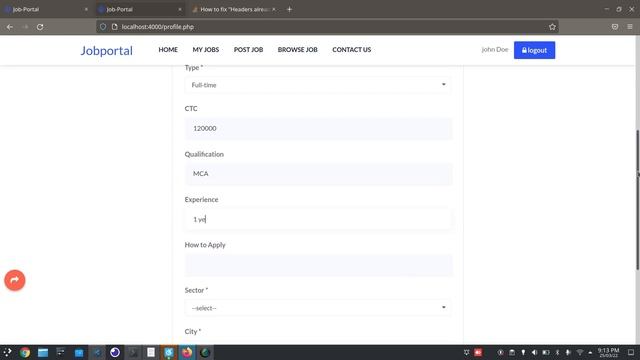The height and width of the screenshot is (360, 640).
Task: Click the address bar URL localhost:4000/profile.php
Action: [x=158, y=27]
